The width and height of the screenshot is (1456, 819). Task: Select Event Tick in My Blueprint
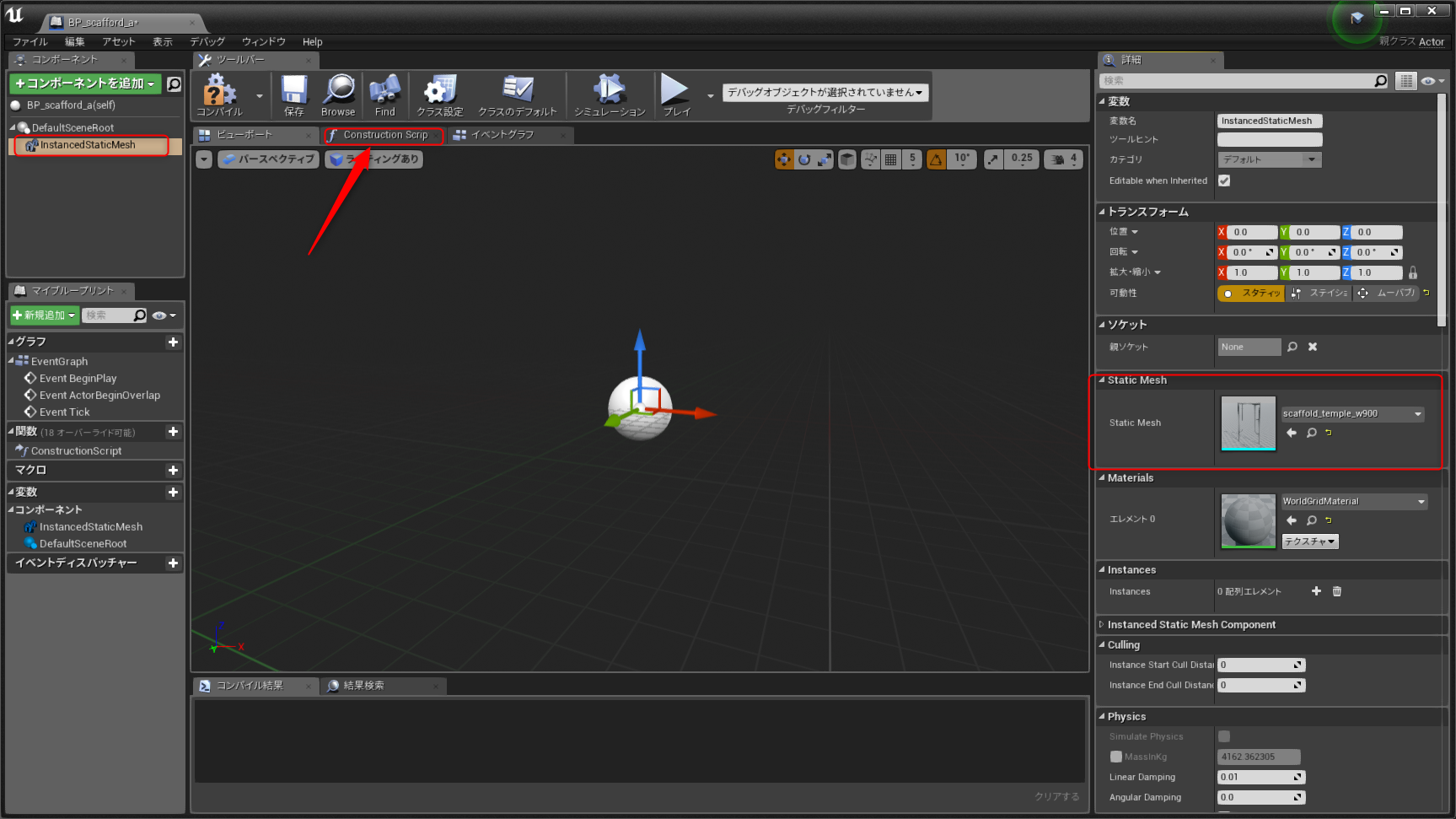point(64,412)
